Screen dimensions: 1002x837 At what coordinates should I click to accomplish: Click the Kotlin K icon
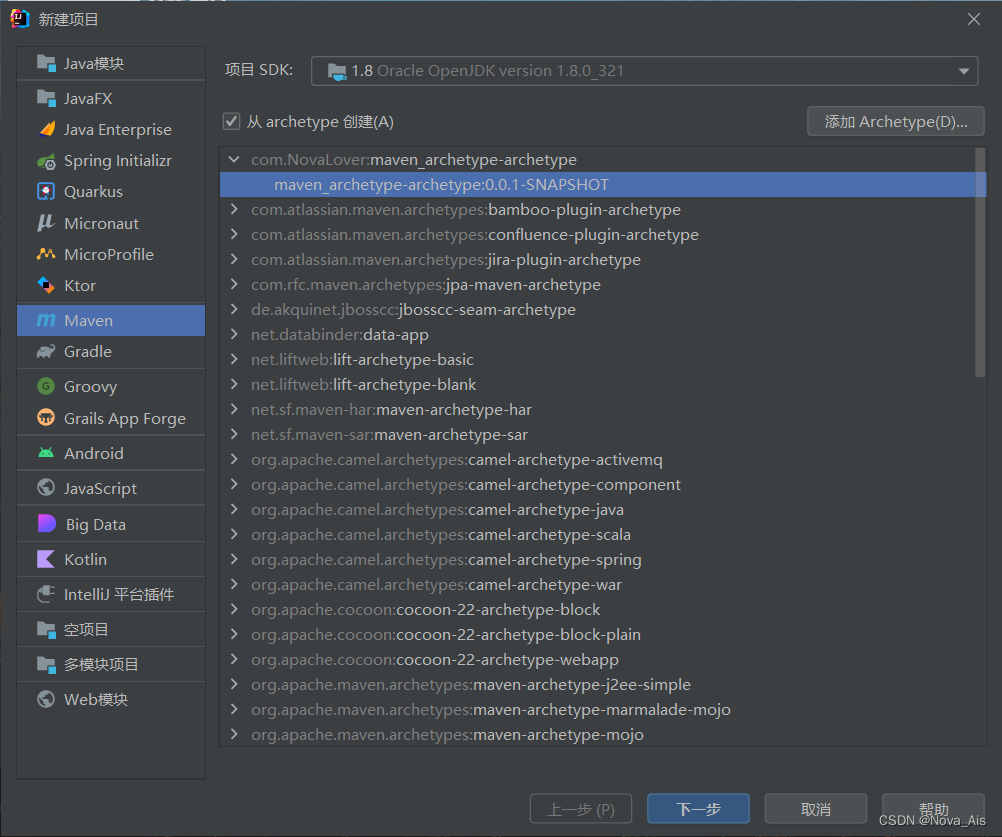click(x=46, y=559)
